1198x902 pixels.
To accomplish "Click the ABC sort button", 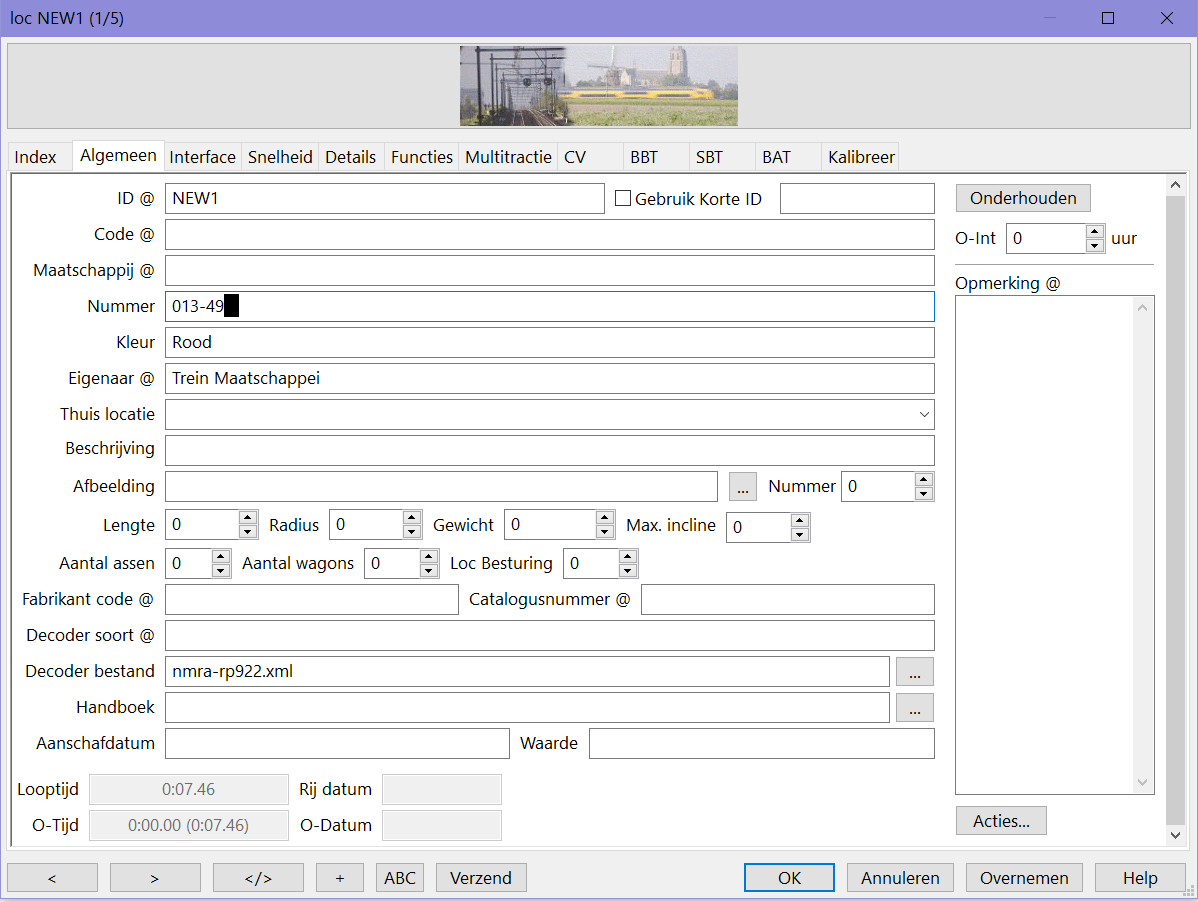I will pos(400,878).
